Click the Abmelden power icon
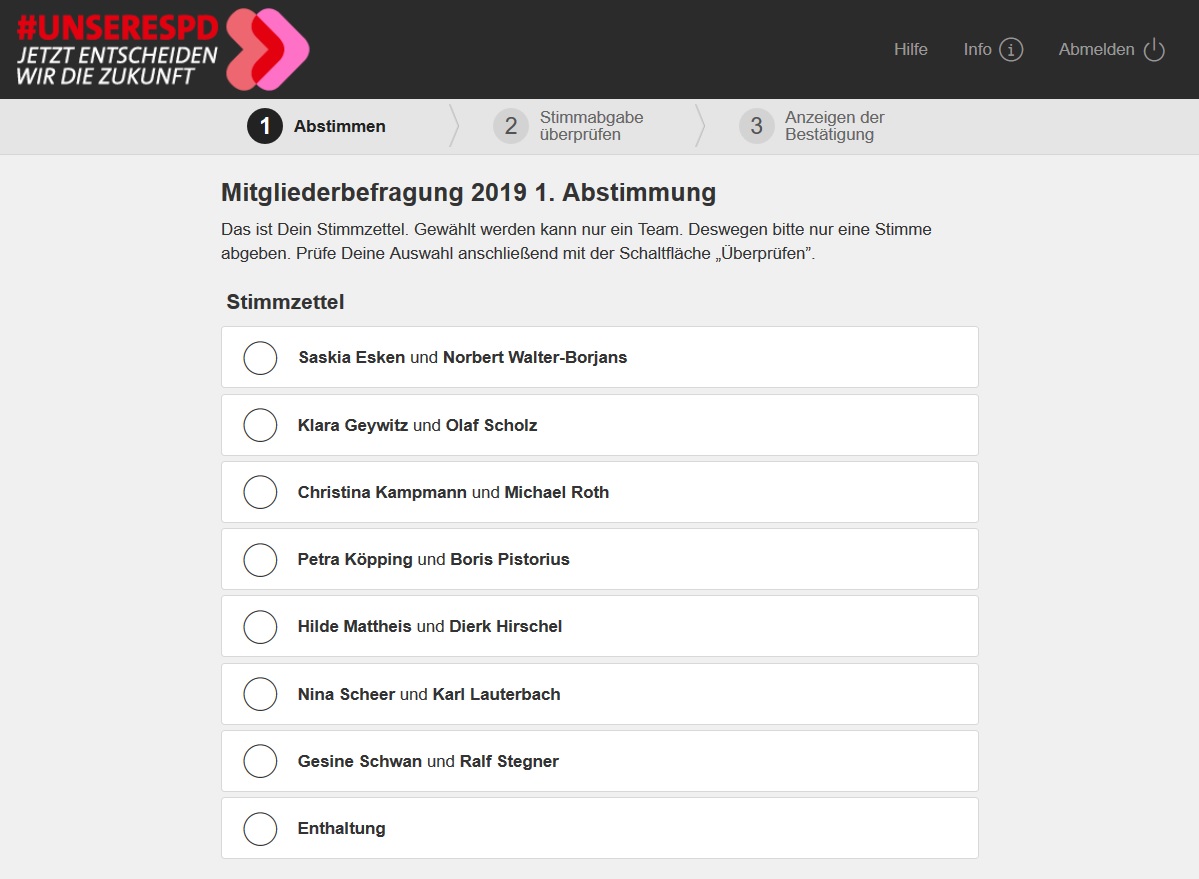1199x879 pixels. [x=1154, y=50]
